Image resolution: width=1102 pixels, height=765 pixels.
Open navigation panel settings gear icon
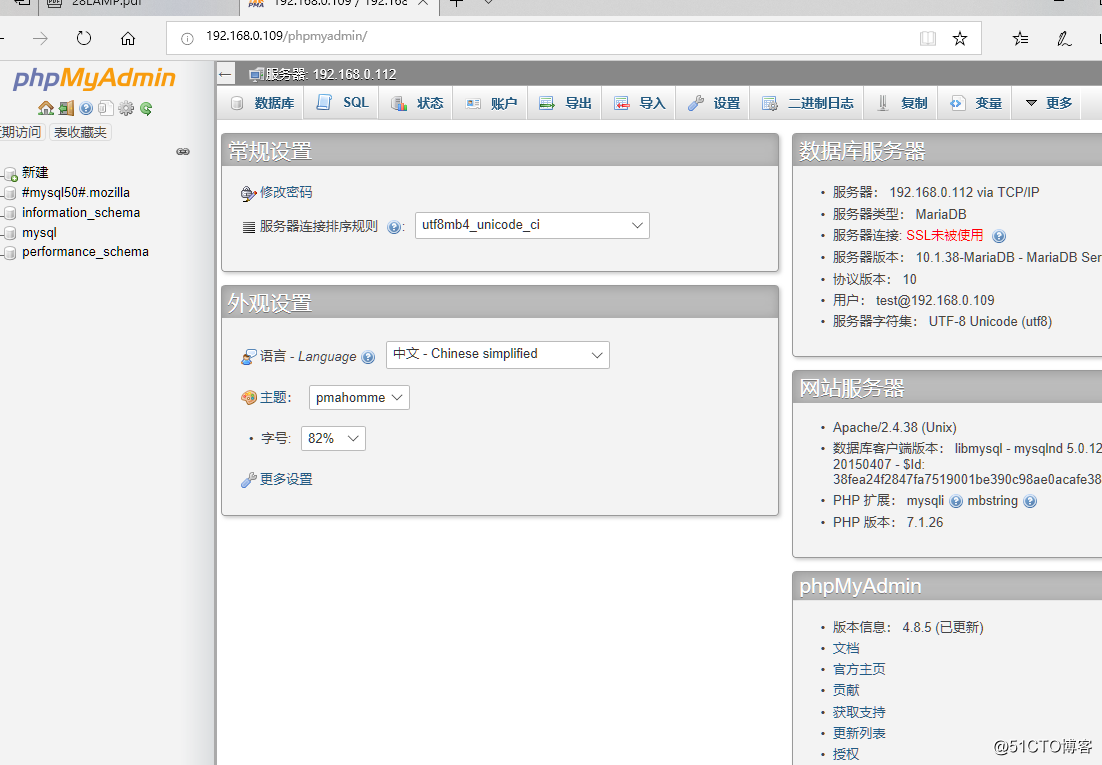126,108
